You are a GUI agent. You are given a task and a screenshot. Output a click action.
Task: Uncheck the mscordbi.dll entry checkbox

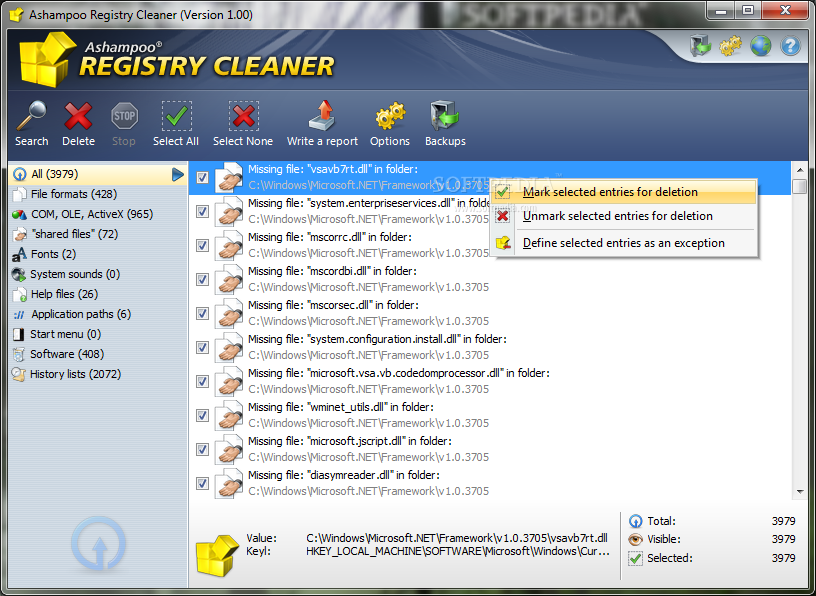[202, 280]
